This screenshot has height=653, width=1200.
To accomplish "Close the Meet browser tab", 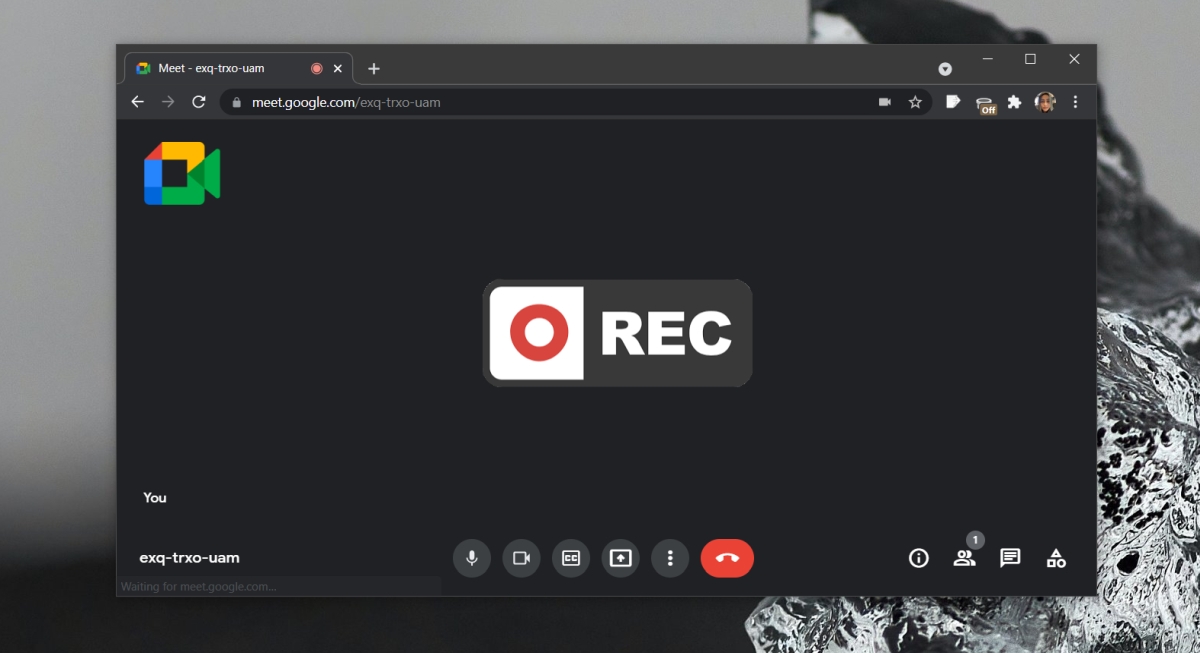I will click(x=338, y=69).
